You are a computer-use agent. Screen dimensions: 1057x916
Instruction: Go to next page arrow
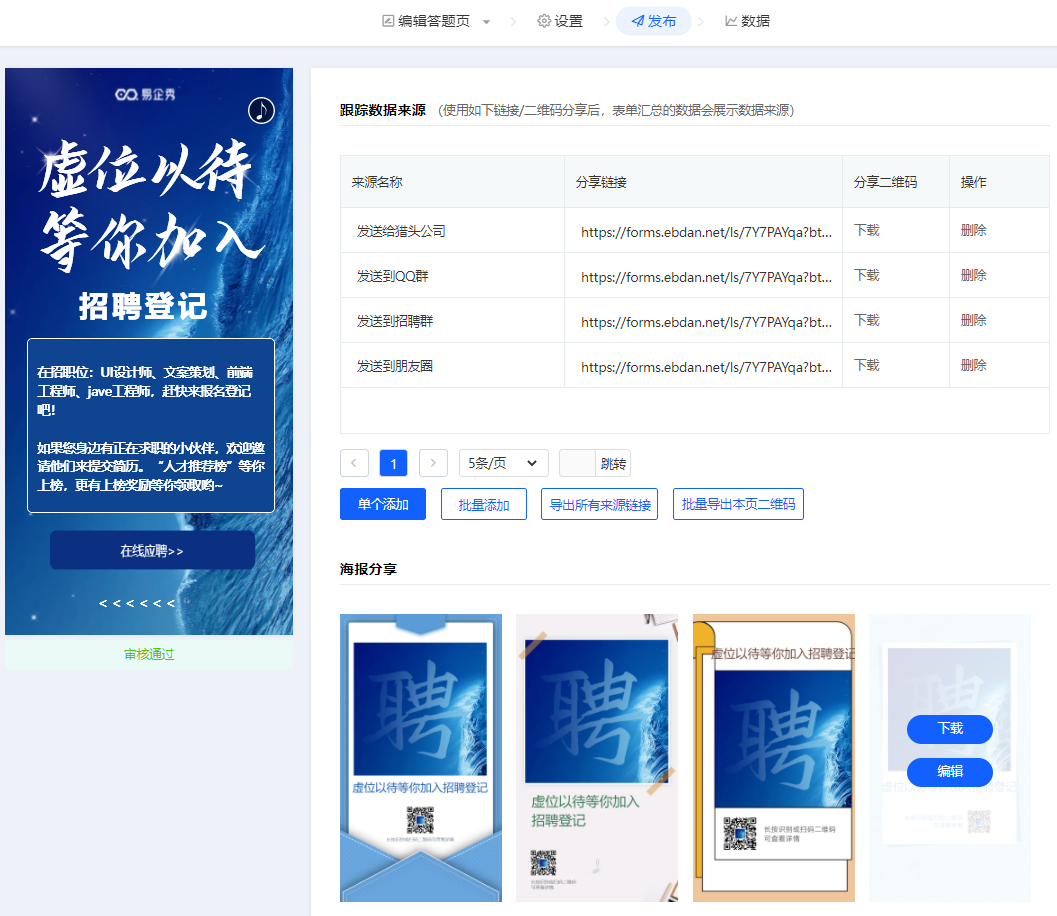(x=433, y=463)
